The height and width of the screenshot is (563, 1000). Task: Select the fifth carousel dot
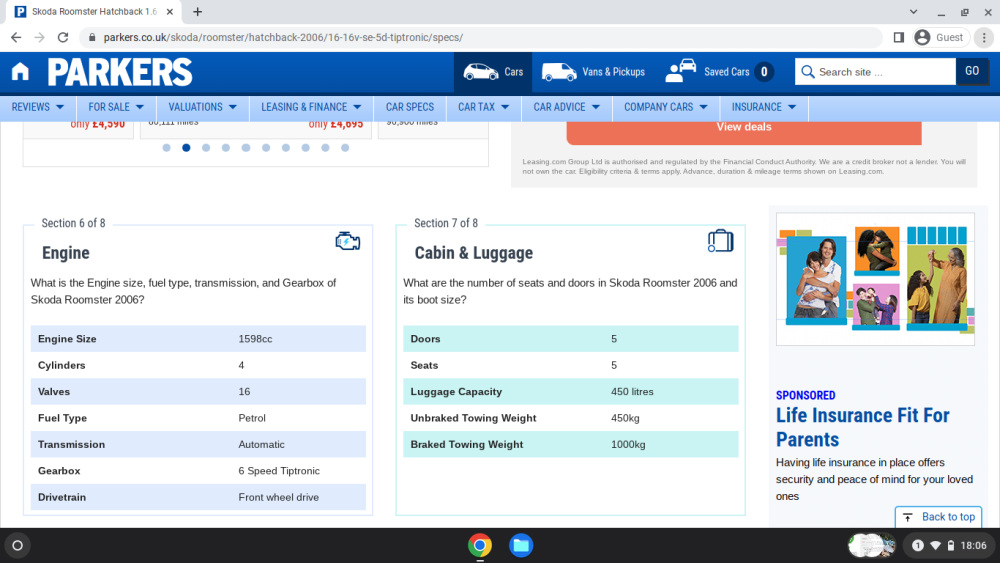click(246, 148)
